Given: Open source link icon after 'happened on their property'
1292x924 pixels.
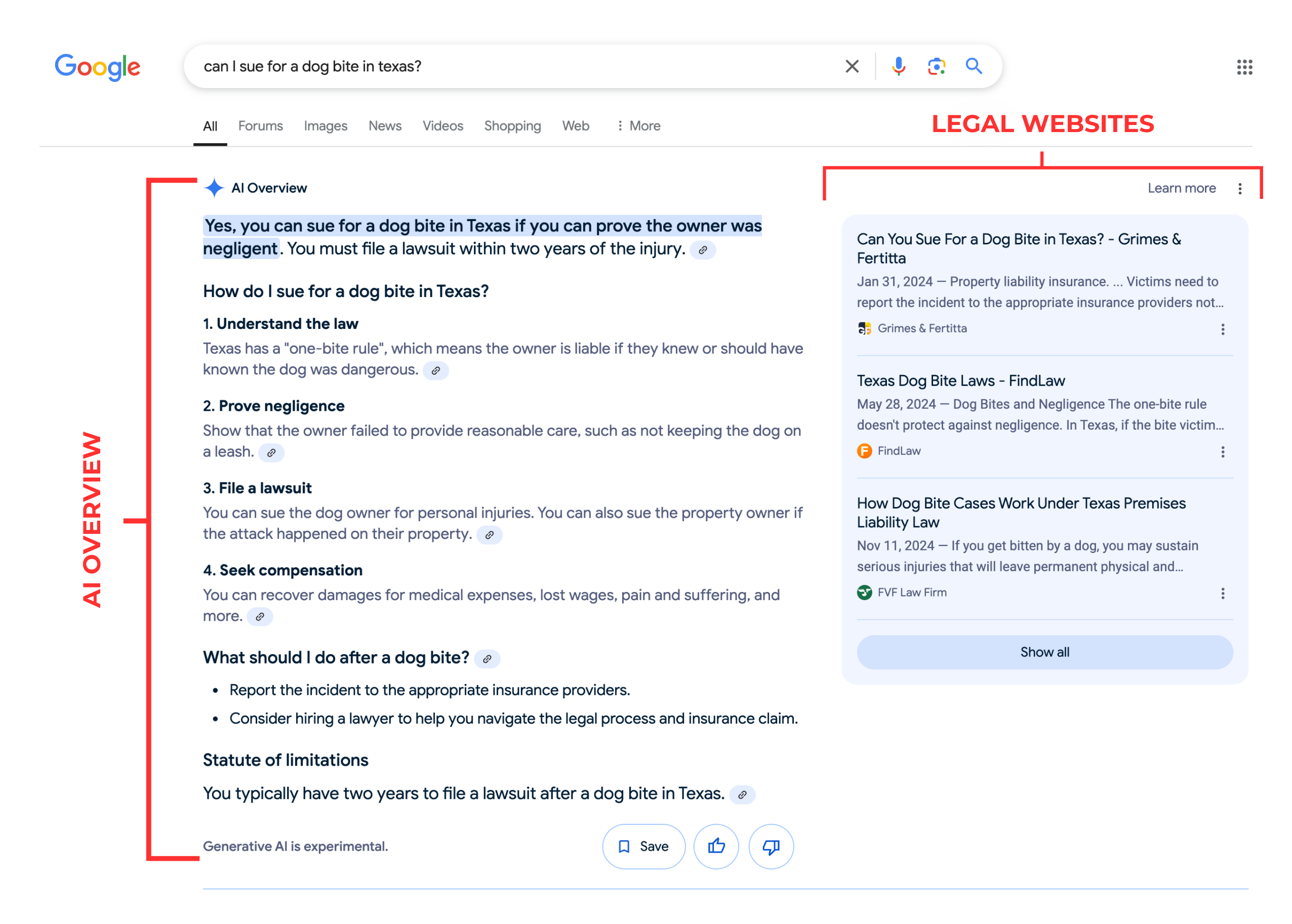Looking at the screenshot, I should (489, 535).
